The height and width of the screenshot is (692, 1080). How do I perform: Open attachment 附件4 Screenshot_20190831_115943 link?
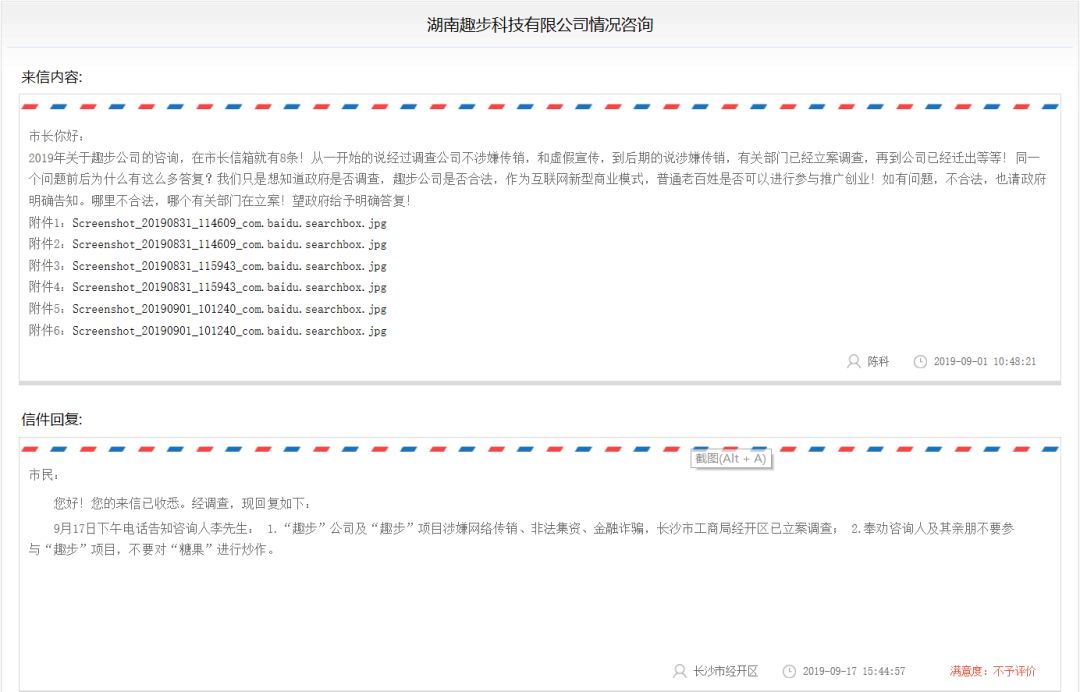[229, 287]
